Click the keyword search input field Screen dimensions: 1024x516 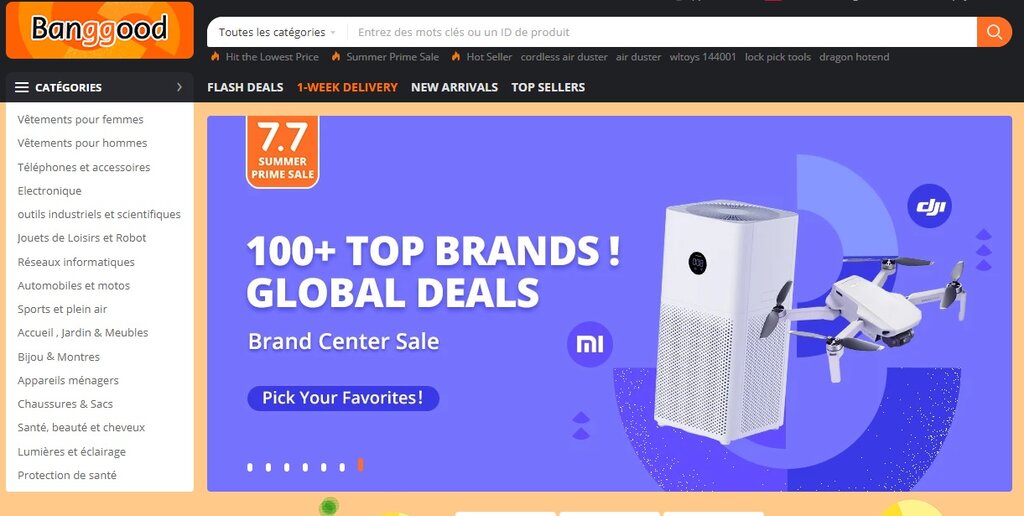[662, 32]
